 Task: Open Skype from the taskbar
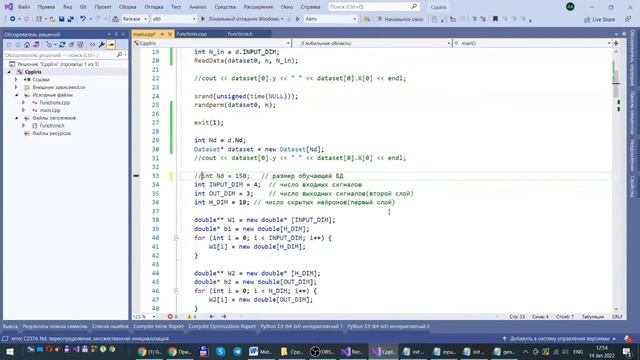(221, 351)
